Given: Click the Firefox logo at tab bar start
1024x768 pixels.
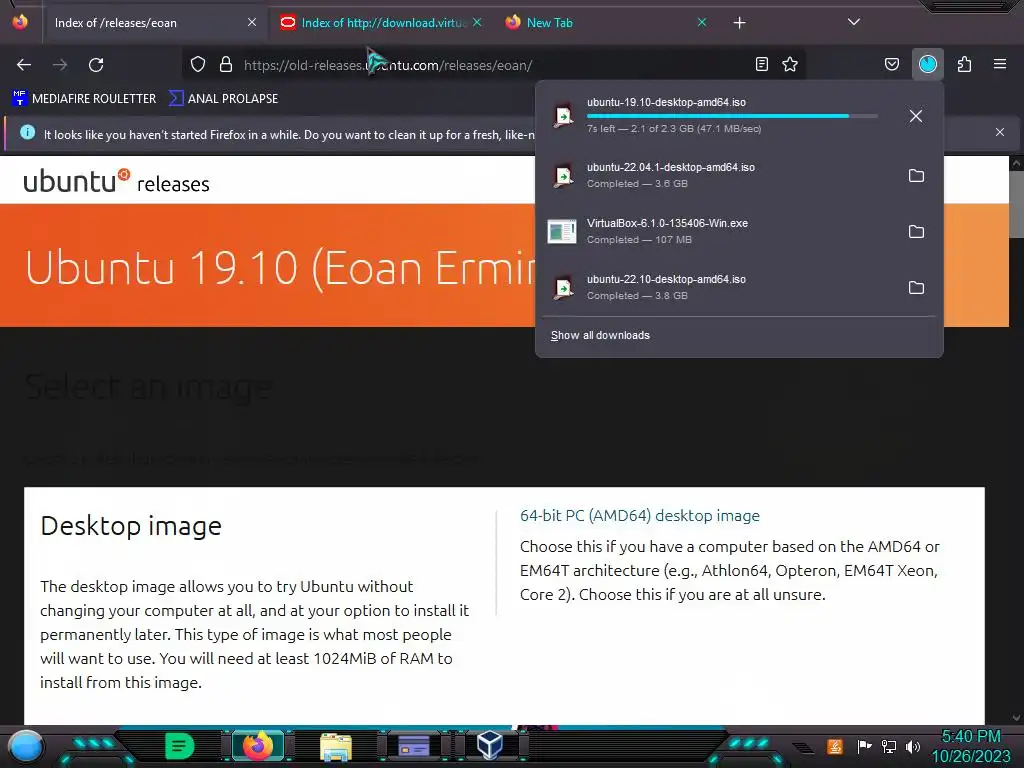Looking at the screenshot, I should pos(20,22).
